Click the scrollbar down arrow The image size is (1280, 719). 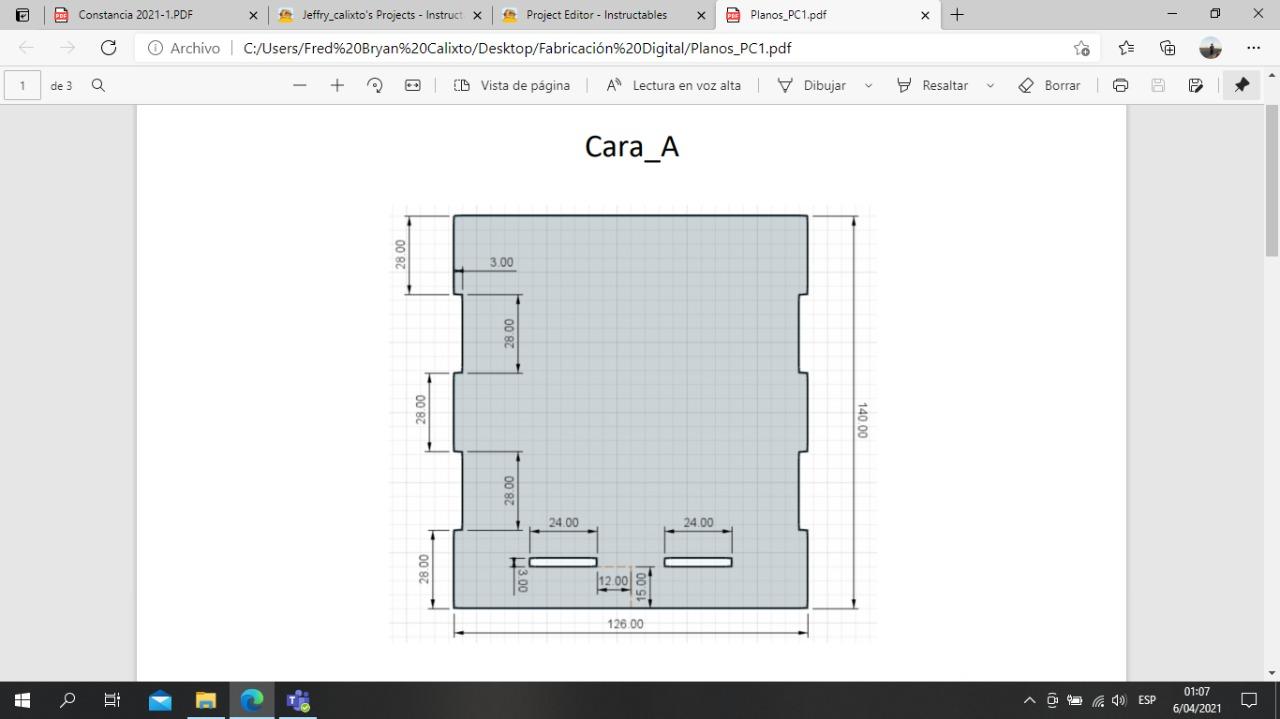pos(1272,673)
